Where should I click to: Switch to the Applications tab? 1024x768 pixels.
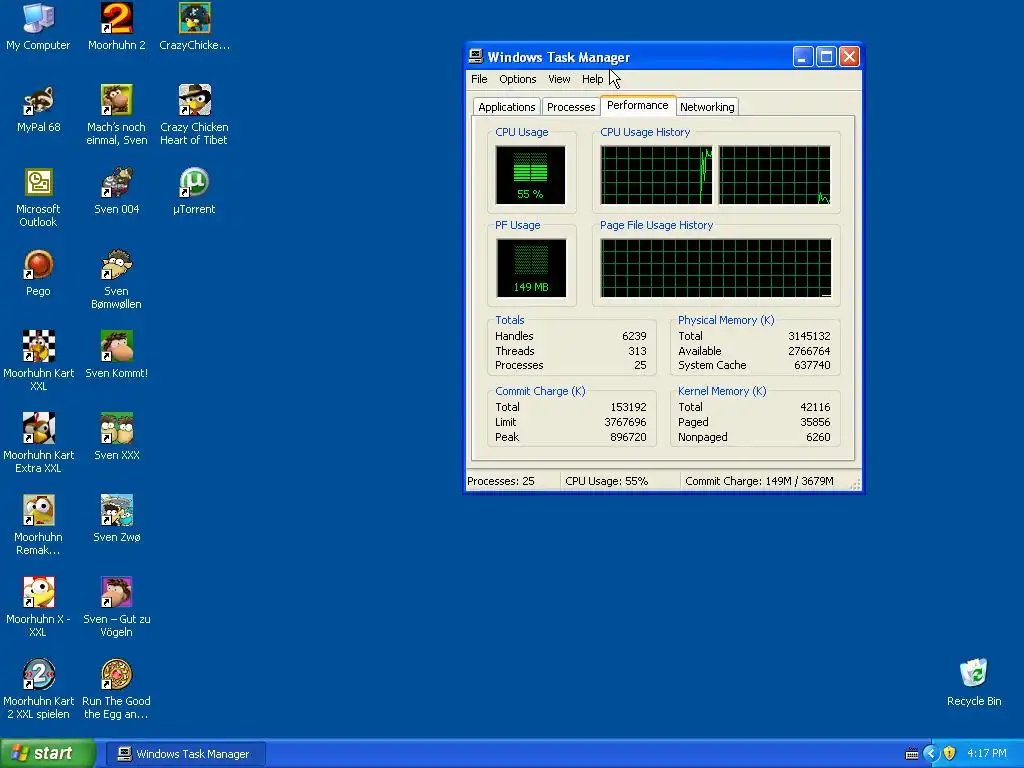pos(506,107)
